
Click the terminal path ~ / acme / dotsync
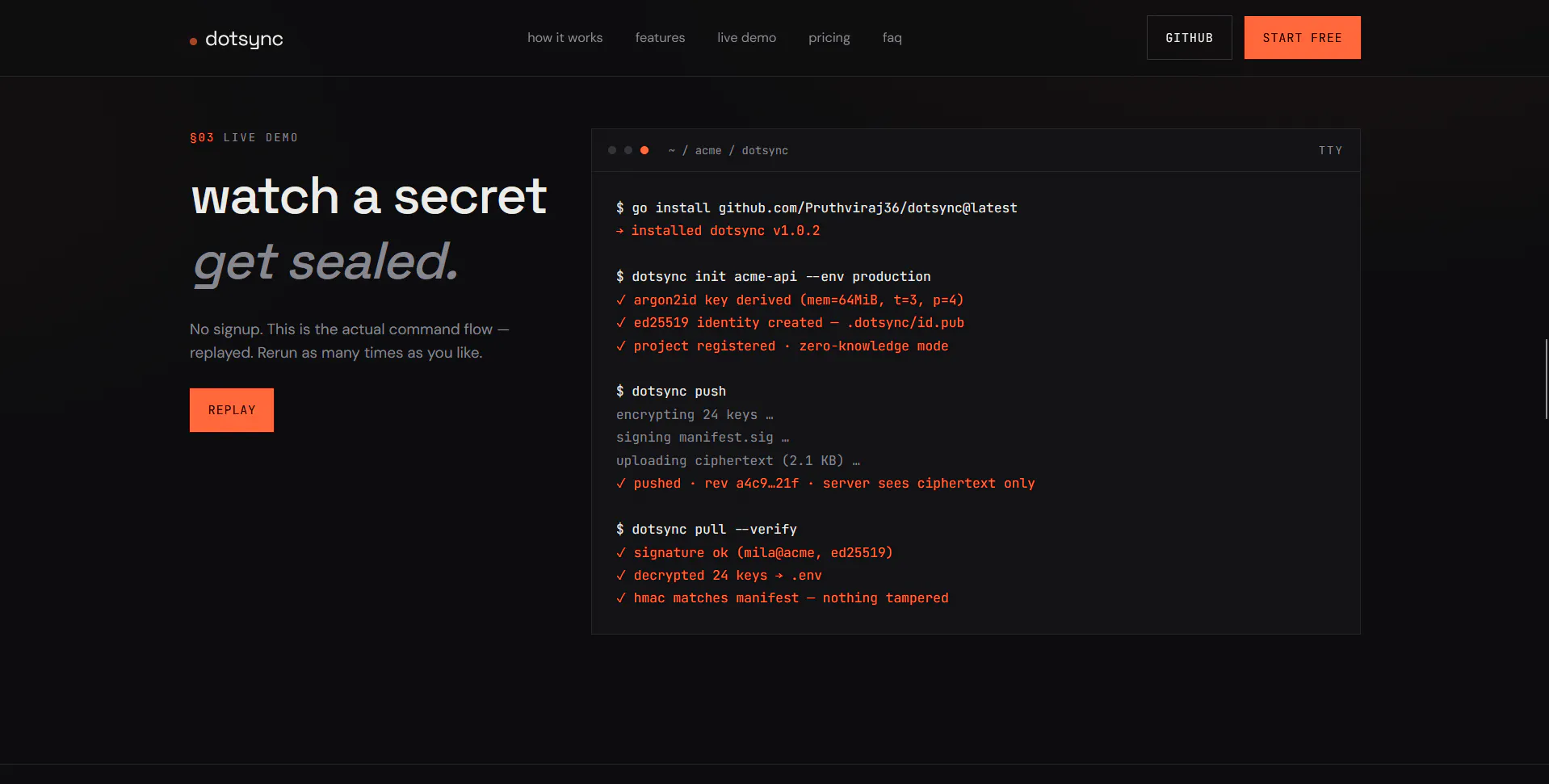tap(728, 150)
